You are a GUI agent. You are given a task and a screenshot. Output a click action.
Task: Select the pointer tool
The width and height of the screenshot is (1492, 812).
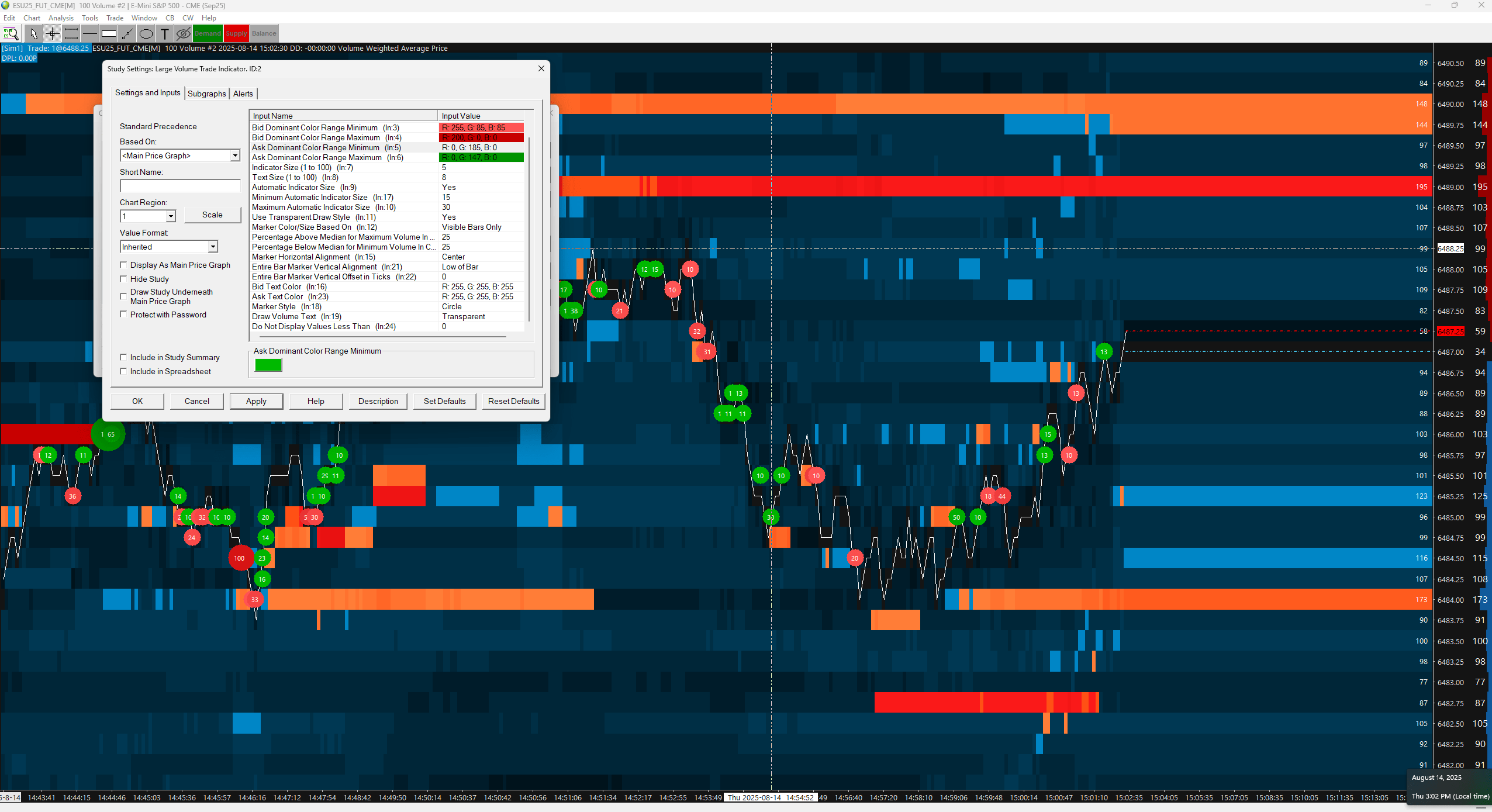click(x=33, y=33)
